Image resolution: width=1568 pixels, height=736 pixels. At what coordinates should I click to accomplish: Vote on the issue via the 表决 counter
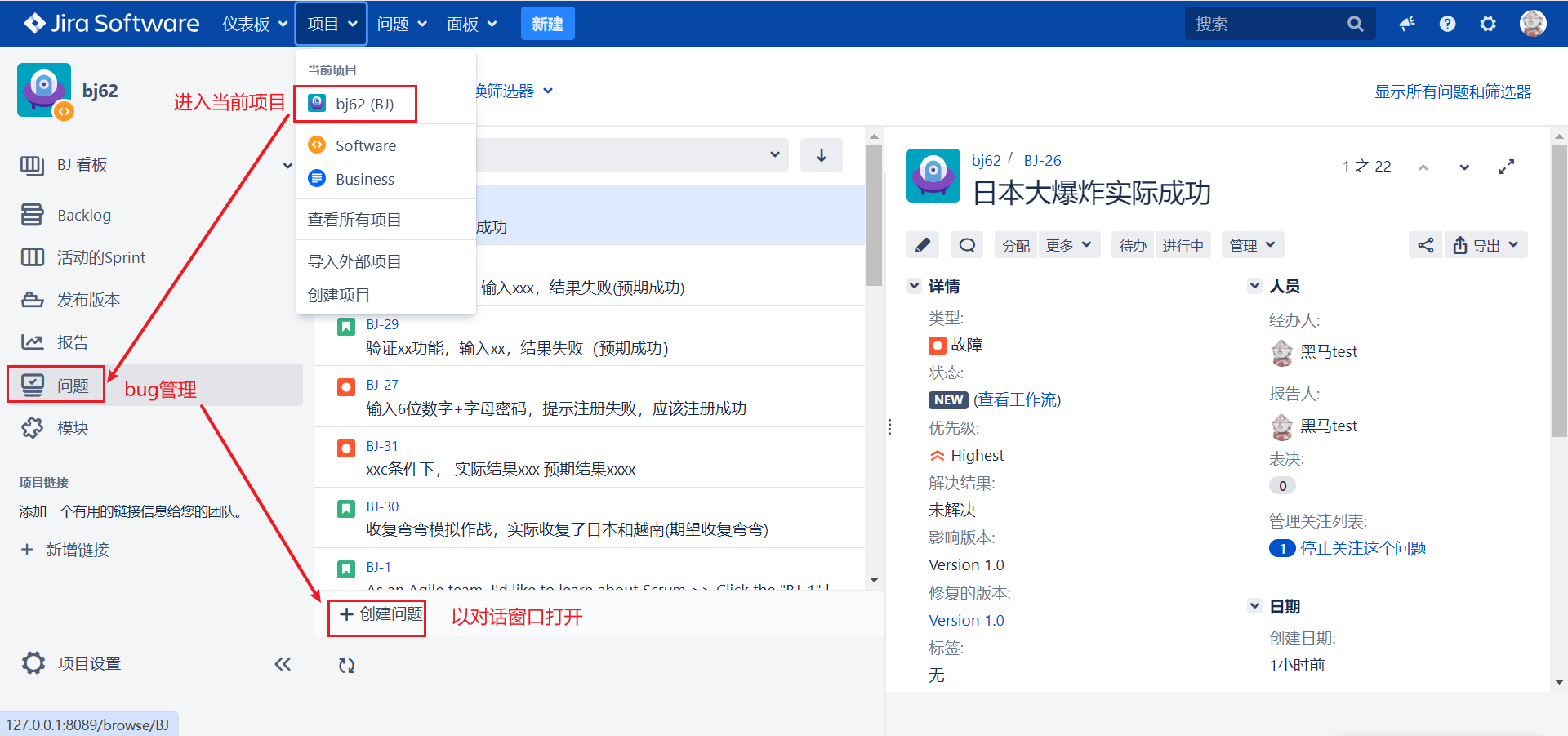coord(1282,485)
